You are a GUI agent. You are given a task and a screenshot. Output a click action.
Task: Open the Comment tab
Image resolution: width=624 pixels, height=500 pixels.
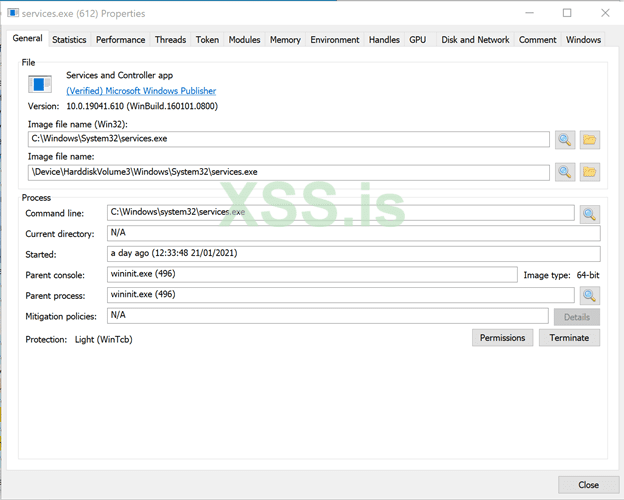pyautogui.click(x=538, y=40)
